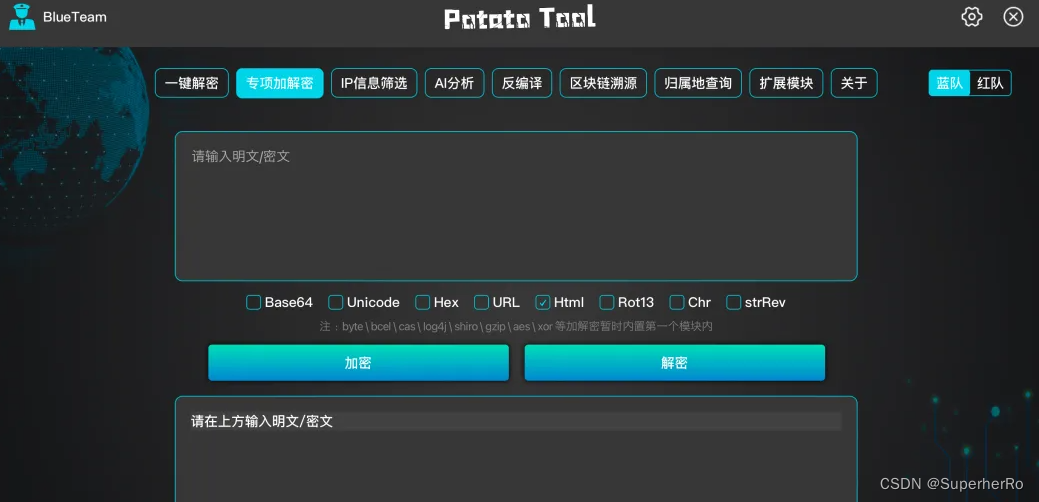Focus the 请输入明文/密文 input box
This screenshot has height=502, width=1039.
[516, 206]
